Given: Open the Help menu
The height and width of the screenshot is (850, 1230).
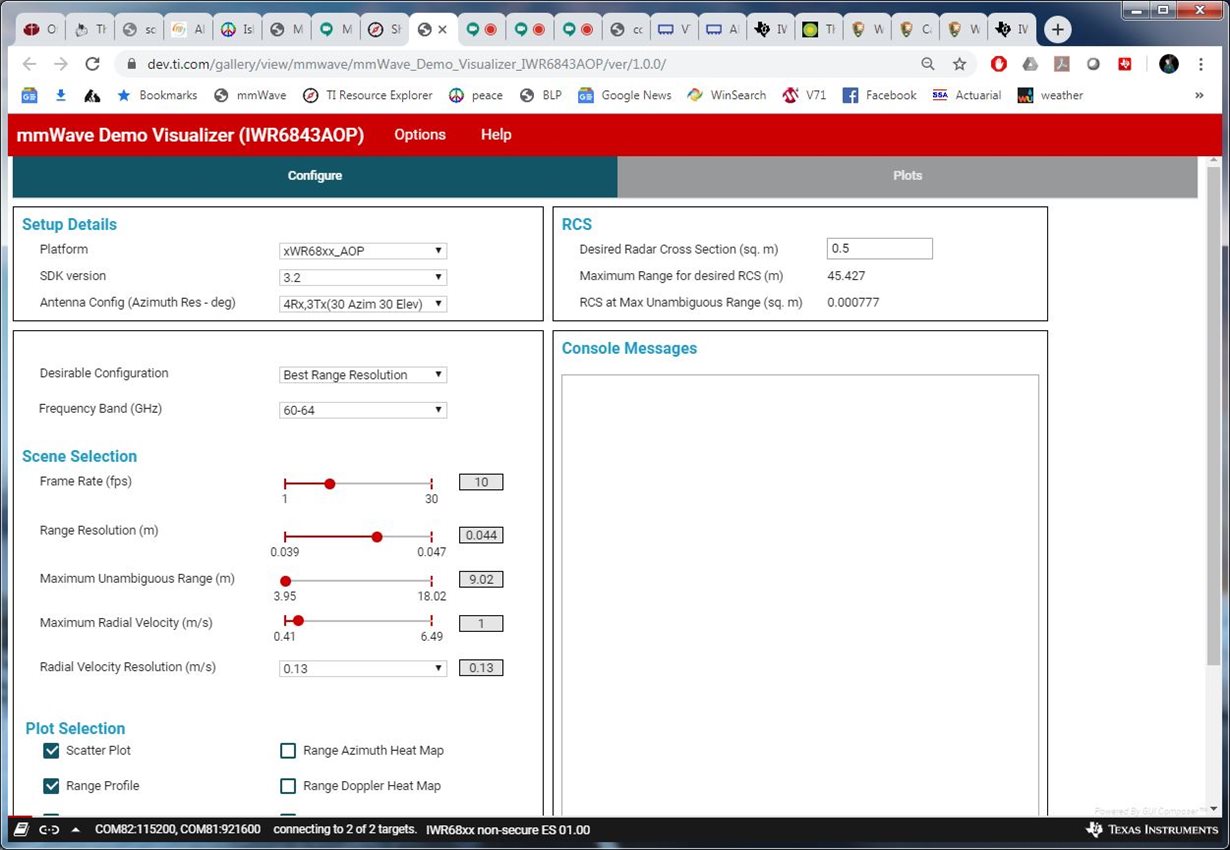Looking at the screenshot, I should click(x=496, y=134).
